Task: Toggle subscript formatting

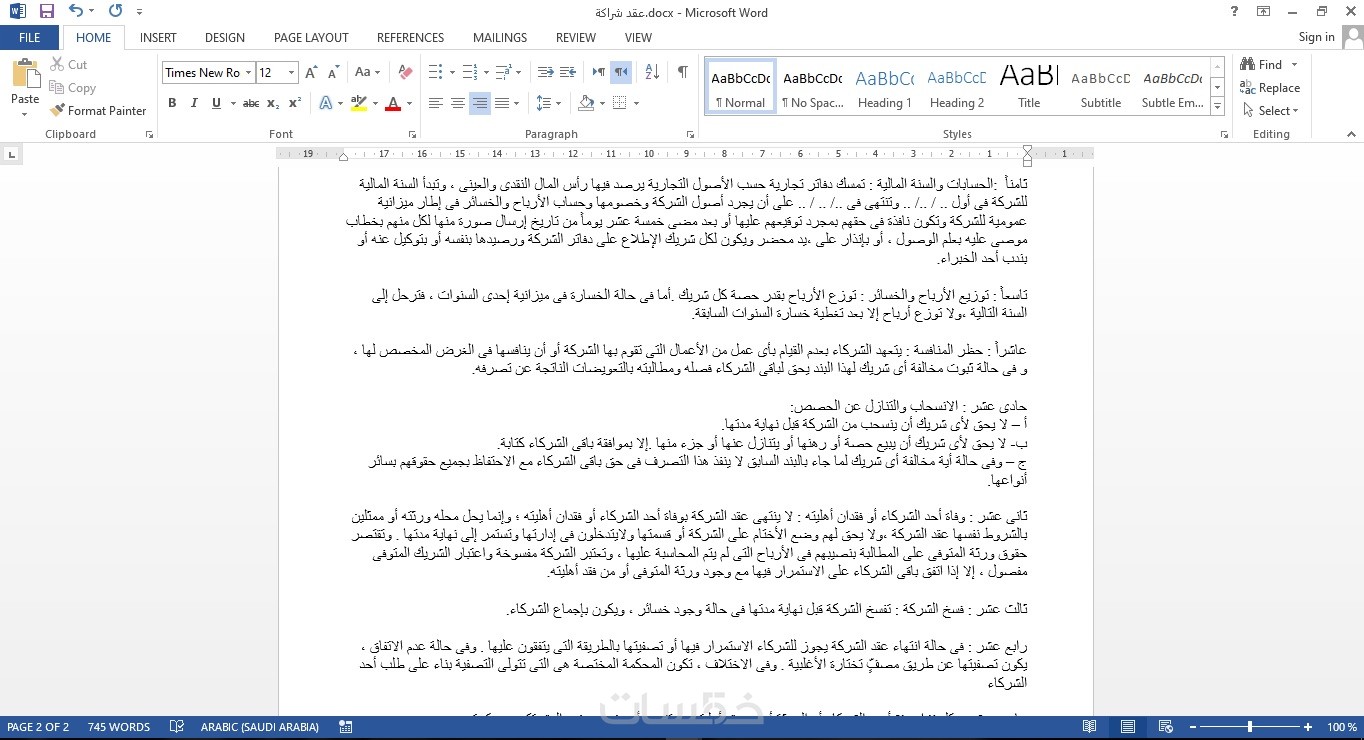Action: [x=273, y=103]
